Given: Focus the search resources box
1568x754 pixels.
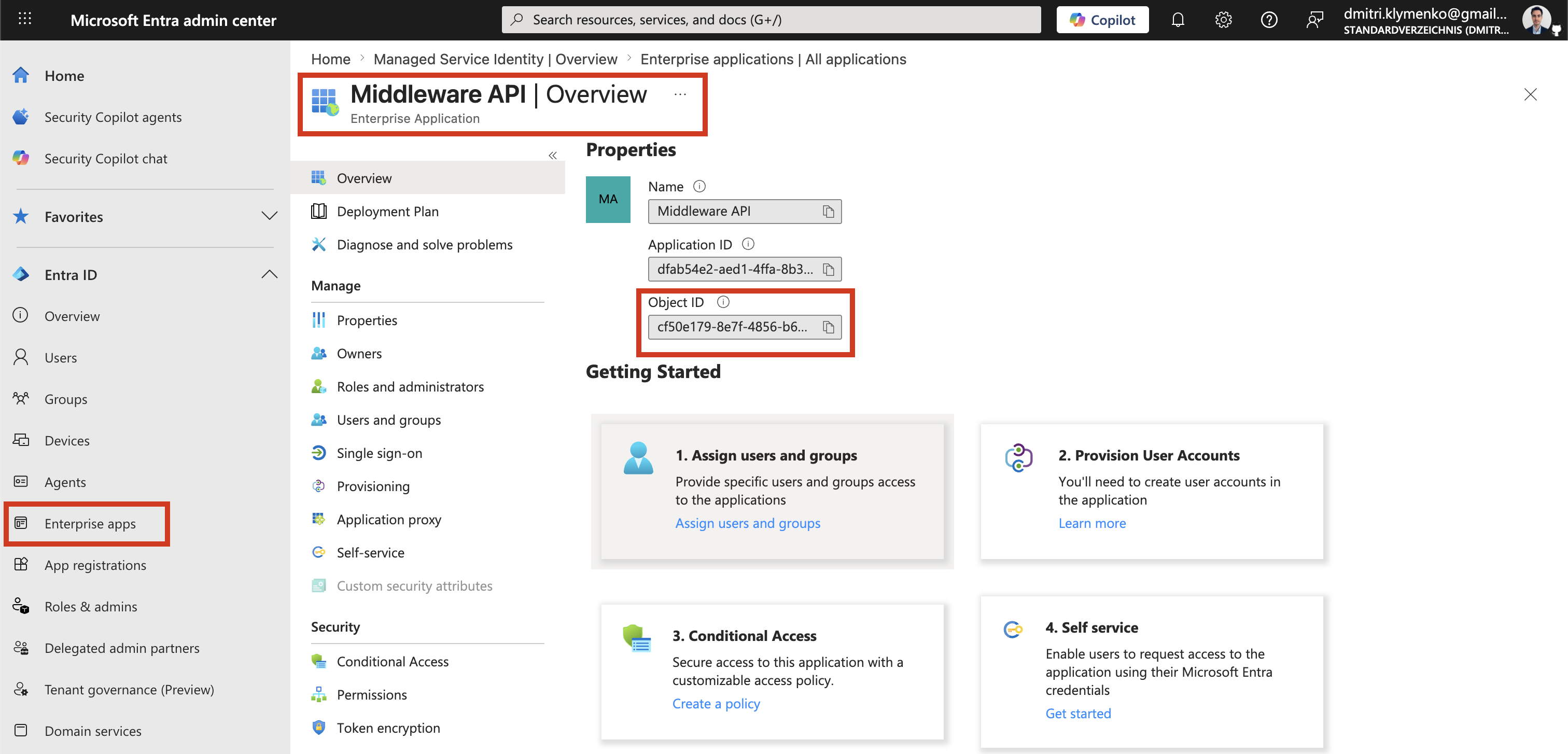Looking at the screenshot, I should point(771,20).
